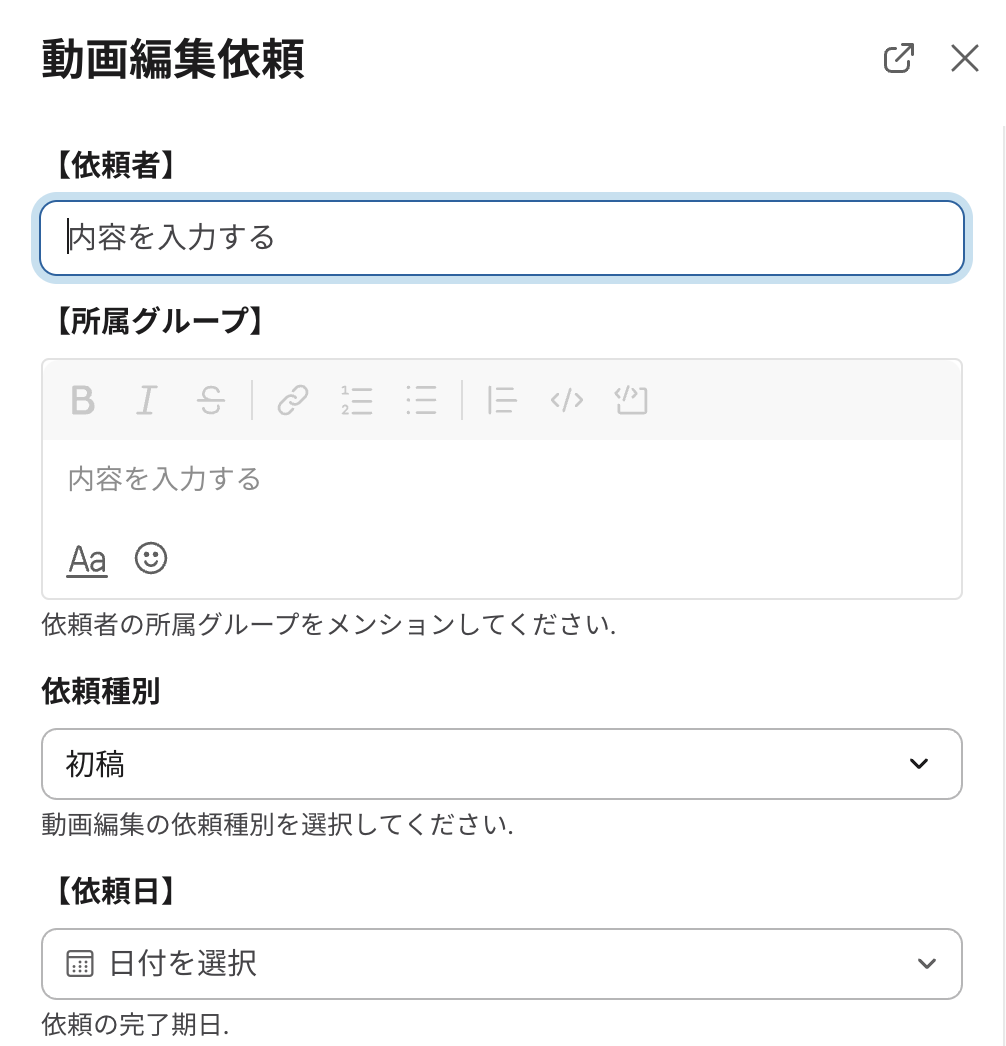The image size is (1006, 1046).
Task: Insert a code block
Action: (631, 401)
